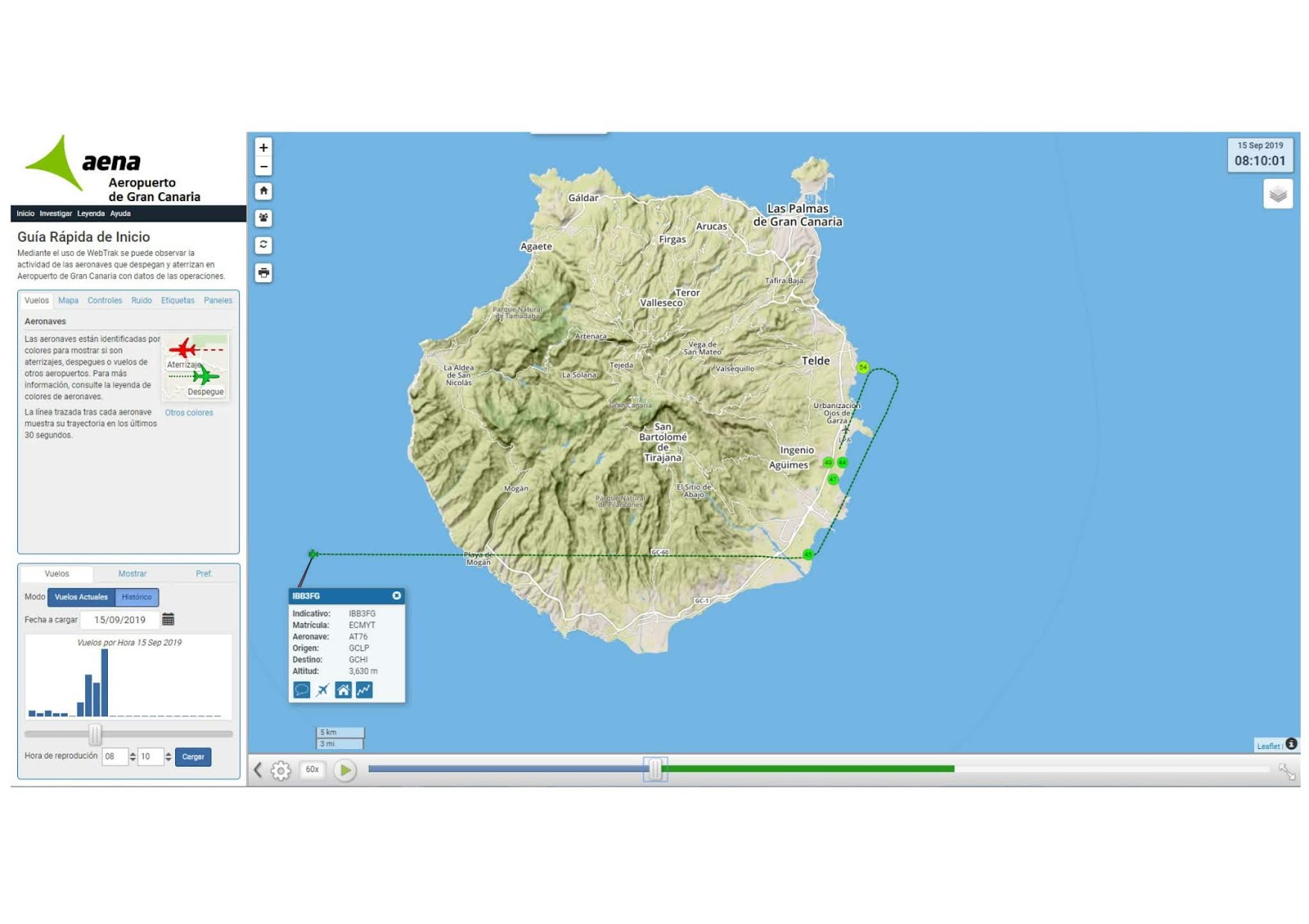The height and width of the screenshot is (924, 1309).
Task: Click the 08:10:01 clock display
Action: click(1260, 160)
